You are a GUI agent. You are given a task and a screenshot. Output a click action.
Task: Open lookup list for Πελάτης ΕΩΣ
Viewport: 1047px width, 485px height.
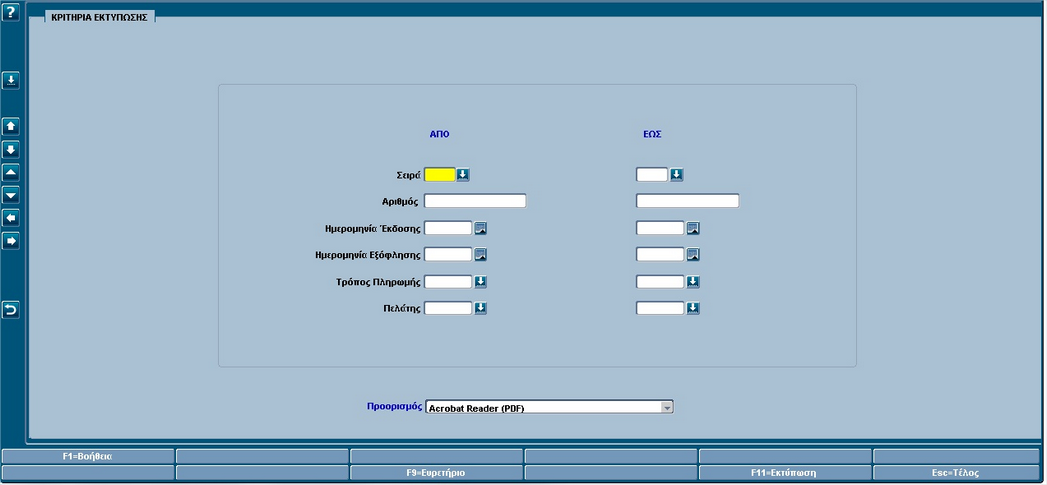(693, 308)
